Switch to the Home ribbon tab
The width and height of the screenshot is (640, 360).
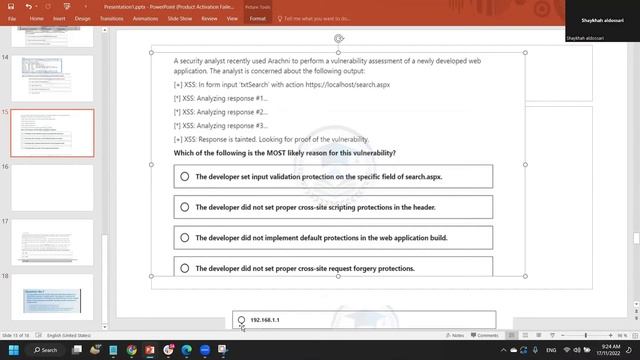(36, 18)
